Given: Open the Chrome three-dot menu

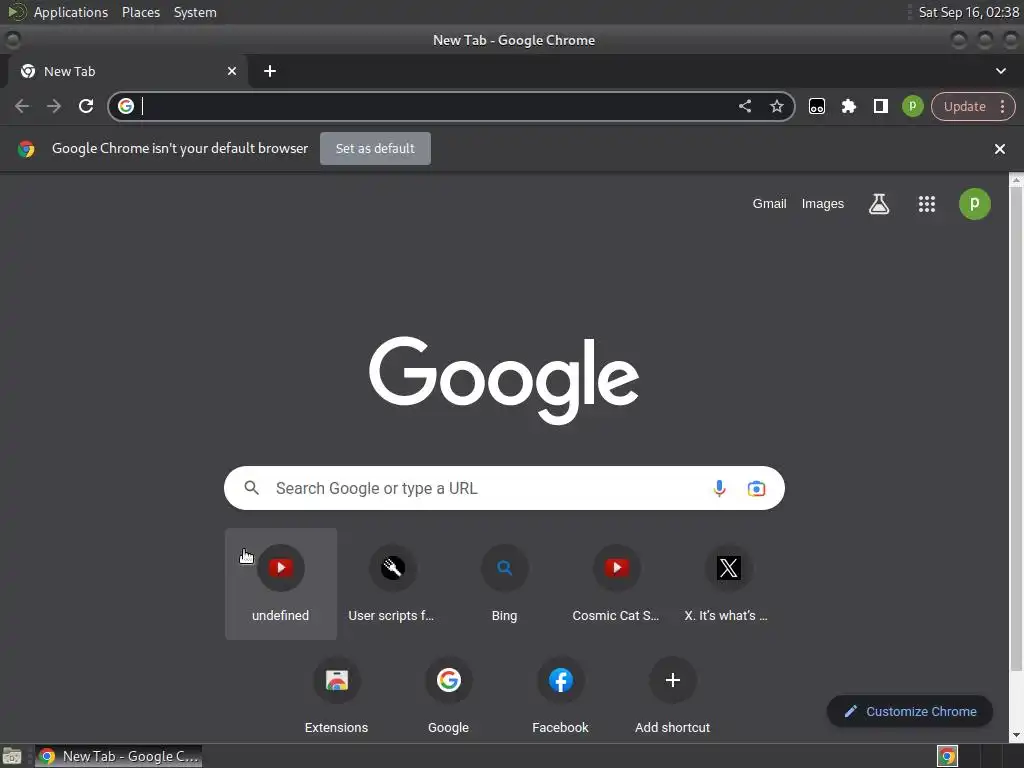Looking at the screenshot, I should coord(1002,106).
